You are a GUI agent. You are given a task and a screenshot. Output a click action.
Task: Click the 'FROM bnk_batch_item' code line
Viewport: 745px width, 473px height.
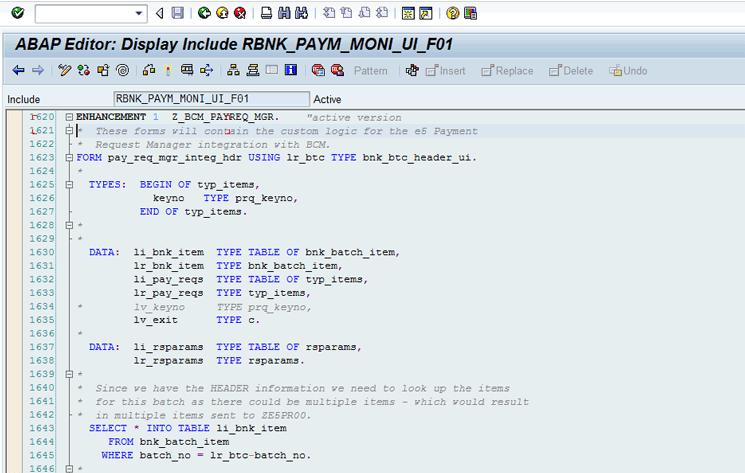coord(169,442)
